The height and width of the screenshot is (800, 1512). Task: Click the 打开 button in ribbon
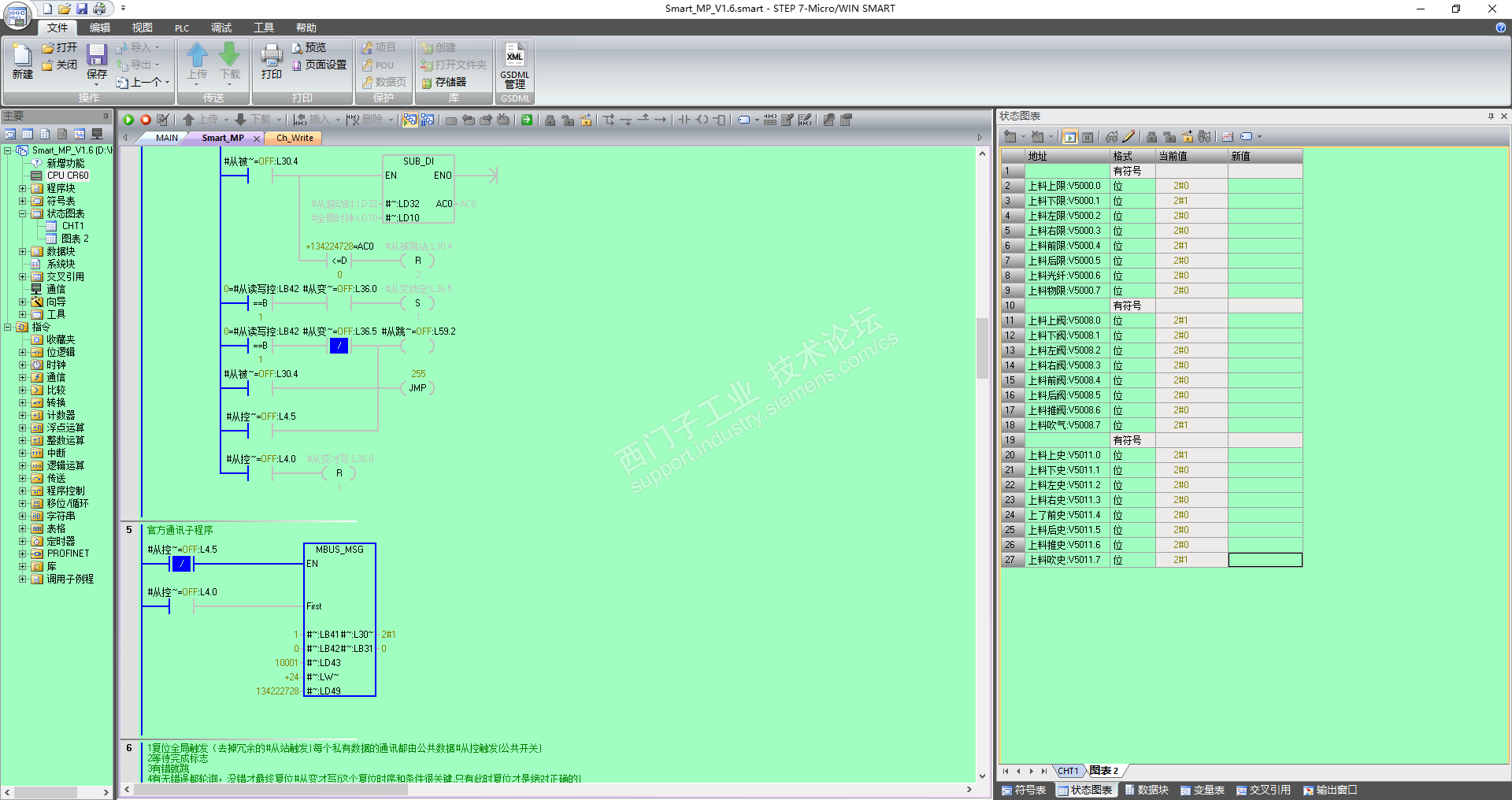[60, 48]
